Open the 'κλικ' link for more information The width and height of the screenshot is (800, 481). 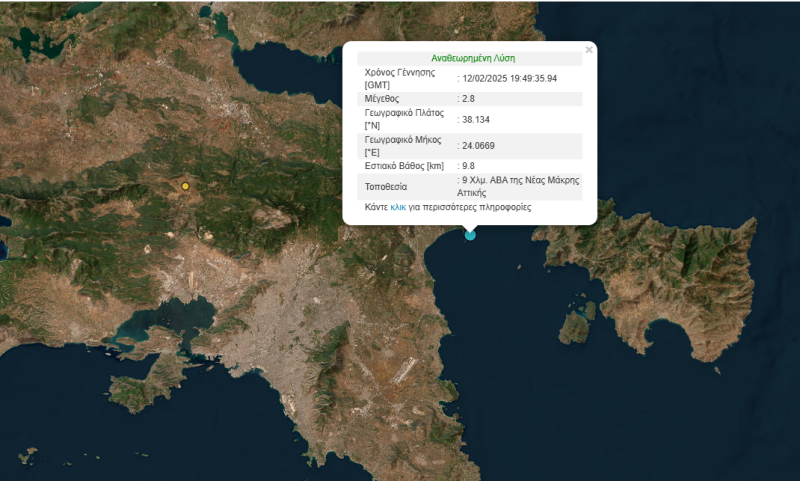[x=398, y=207]
